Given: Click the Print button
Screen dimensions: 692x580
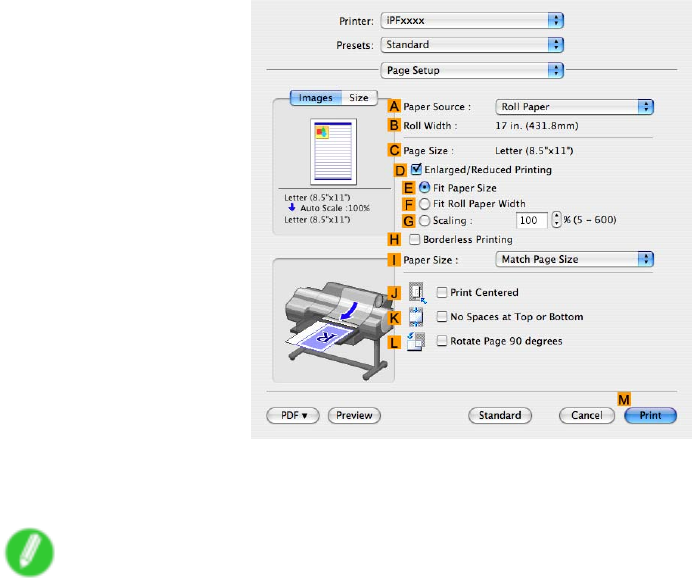Looking at the screenshot, I should pyautogui.click(x=651, y=415).
